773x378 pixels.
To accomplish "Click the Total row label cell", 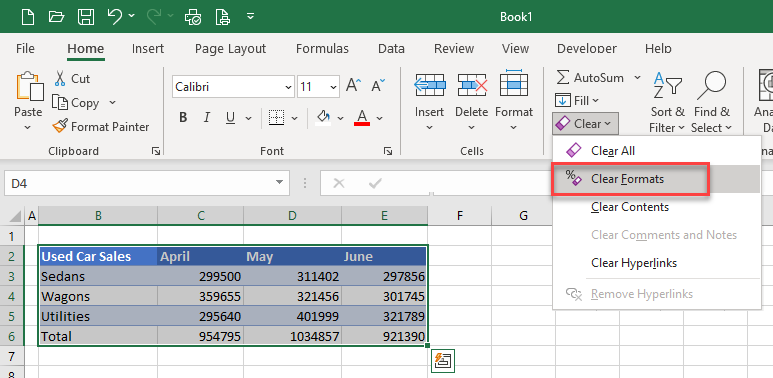I will click(x=98, y=337).
